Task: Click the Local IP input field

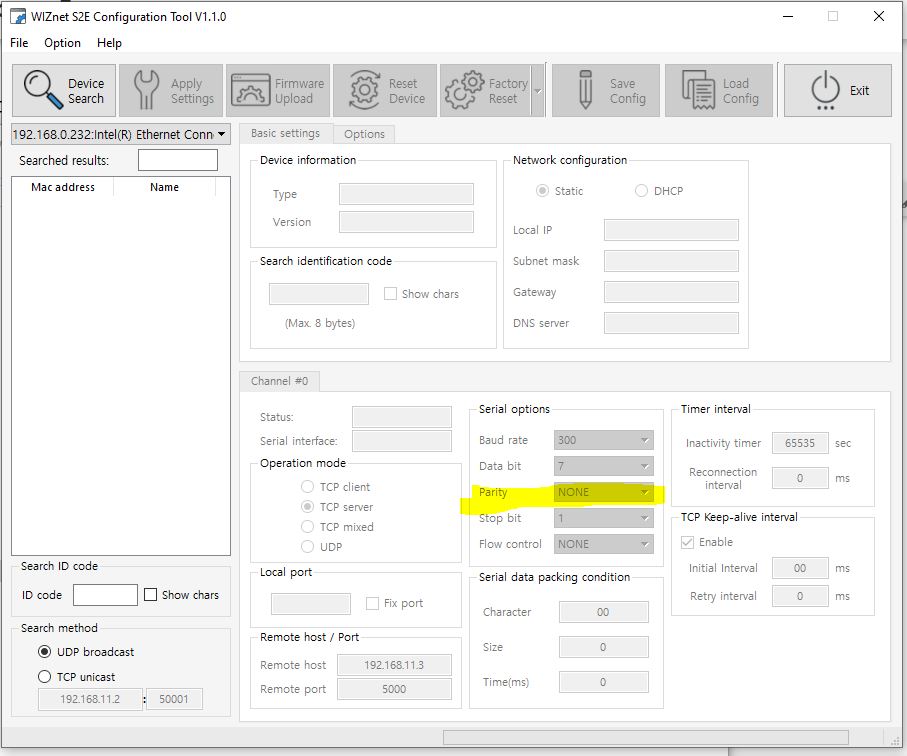Action: pos(671,230)
